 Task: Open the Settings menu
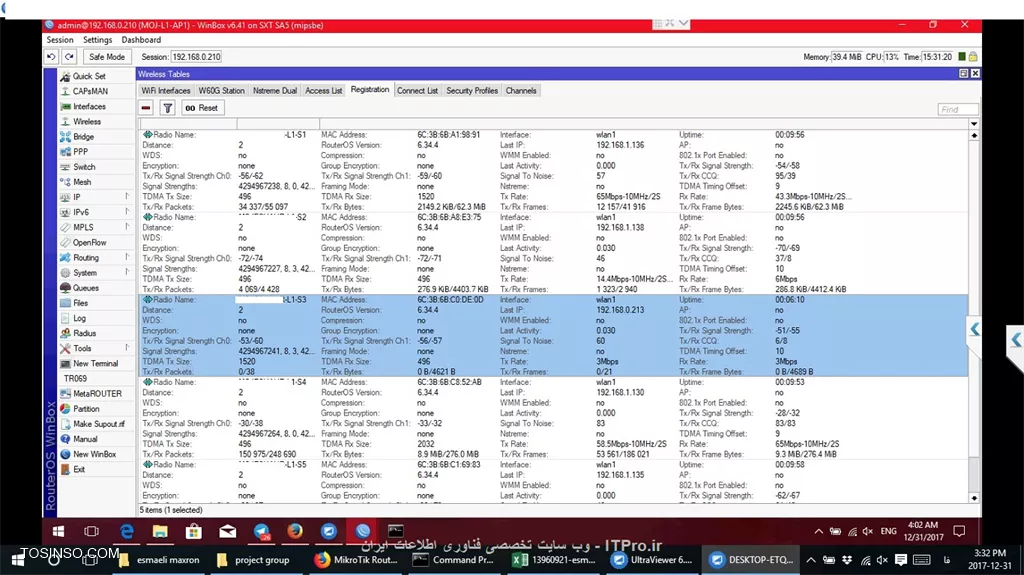97,40
